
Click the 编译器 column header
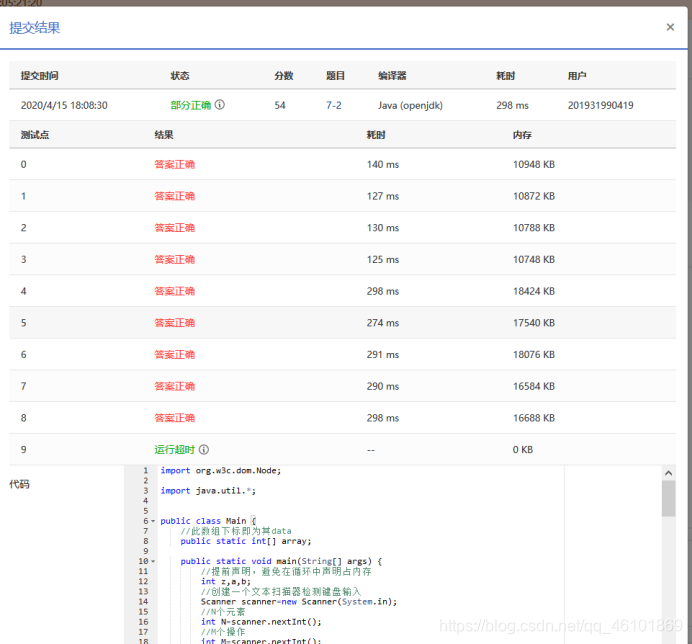click(392, 75)
